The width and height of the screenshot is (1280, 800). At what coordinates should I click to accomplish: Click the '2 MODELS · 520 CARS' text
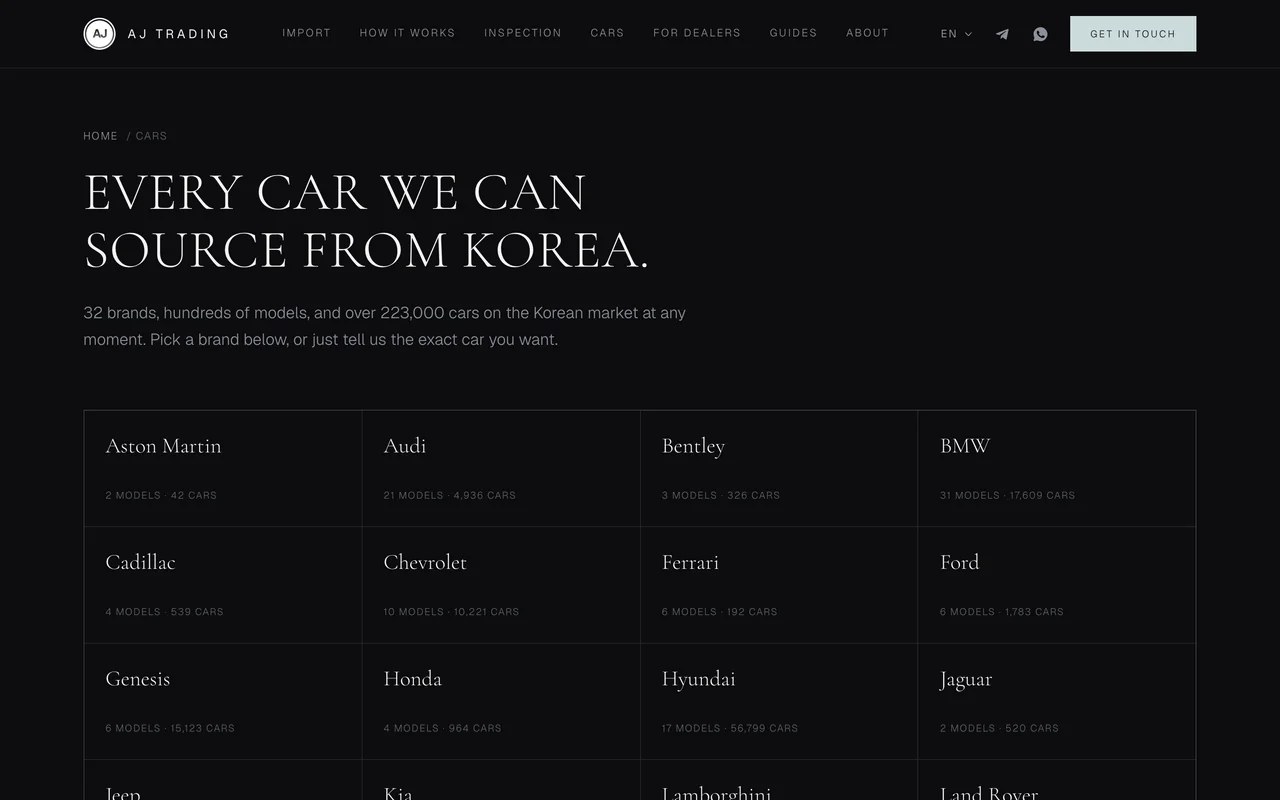click(999, 728)
